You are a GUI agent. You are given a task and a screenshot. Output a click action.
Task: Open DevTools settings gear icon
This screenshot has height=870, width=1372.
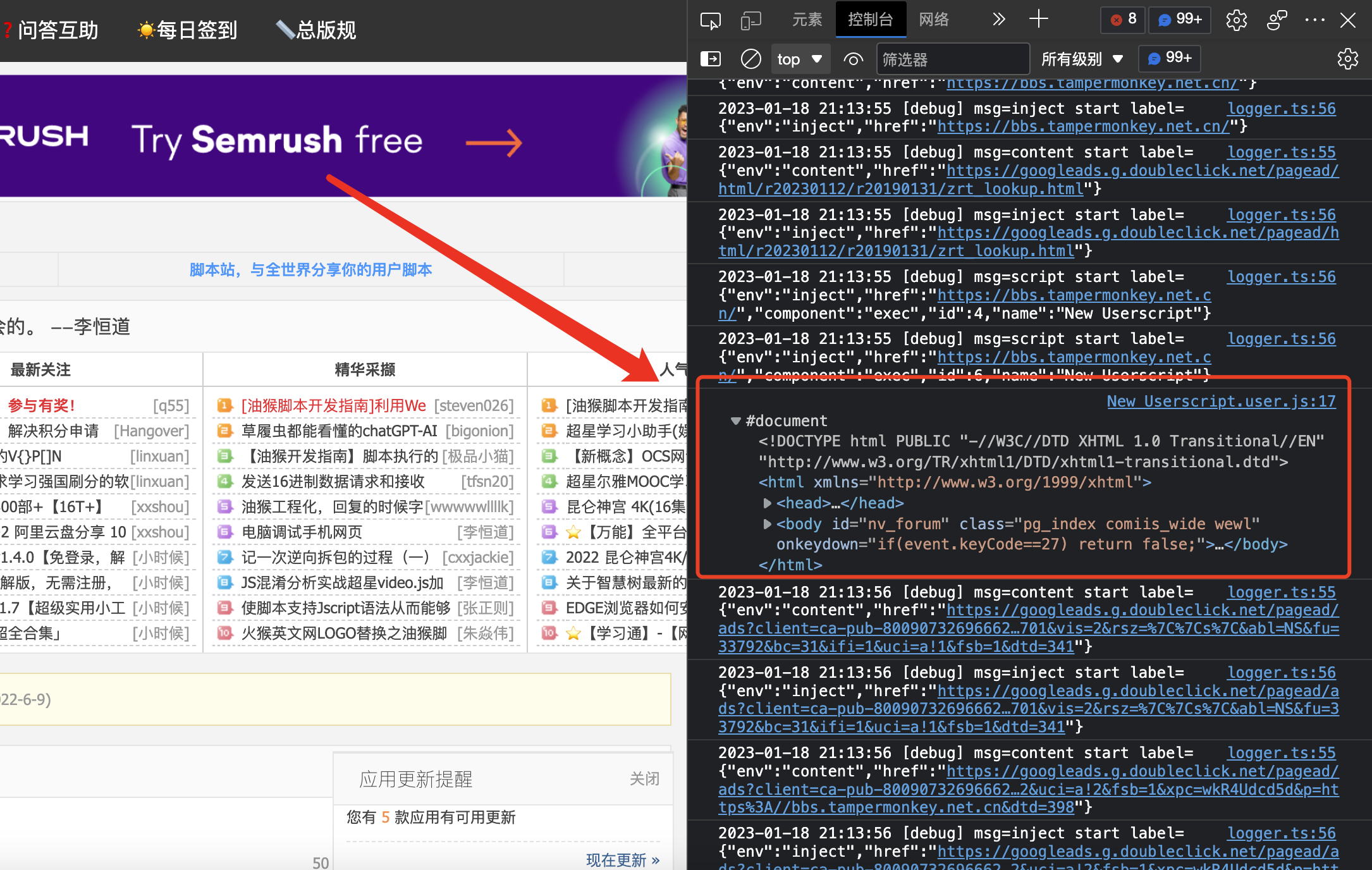pos(1236,20)
